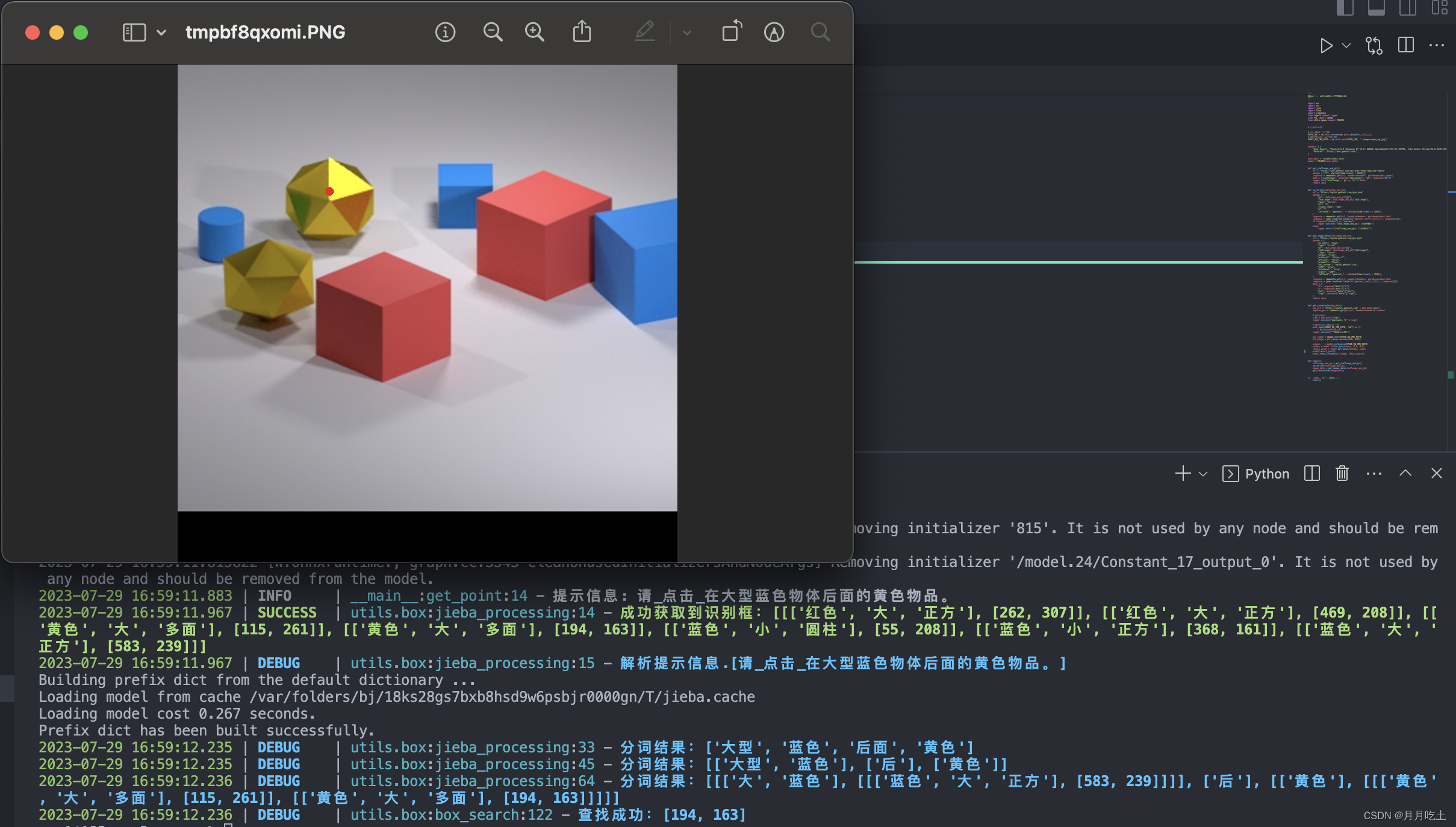The width and height of the screenshot is (1456, 827).
Task: Click 'Building prefix dict from the default dictionary' line
Action: [257, 680]
